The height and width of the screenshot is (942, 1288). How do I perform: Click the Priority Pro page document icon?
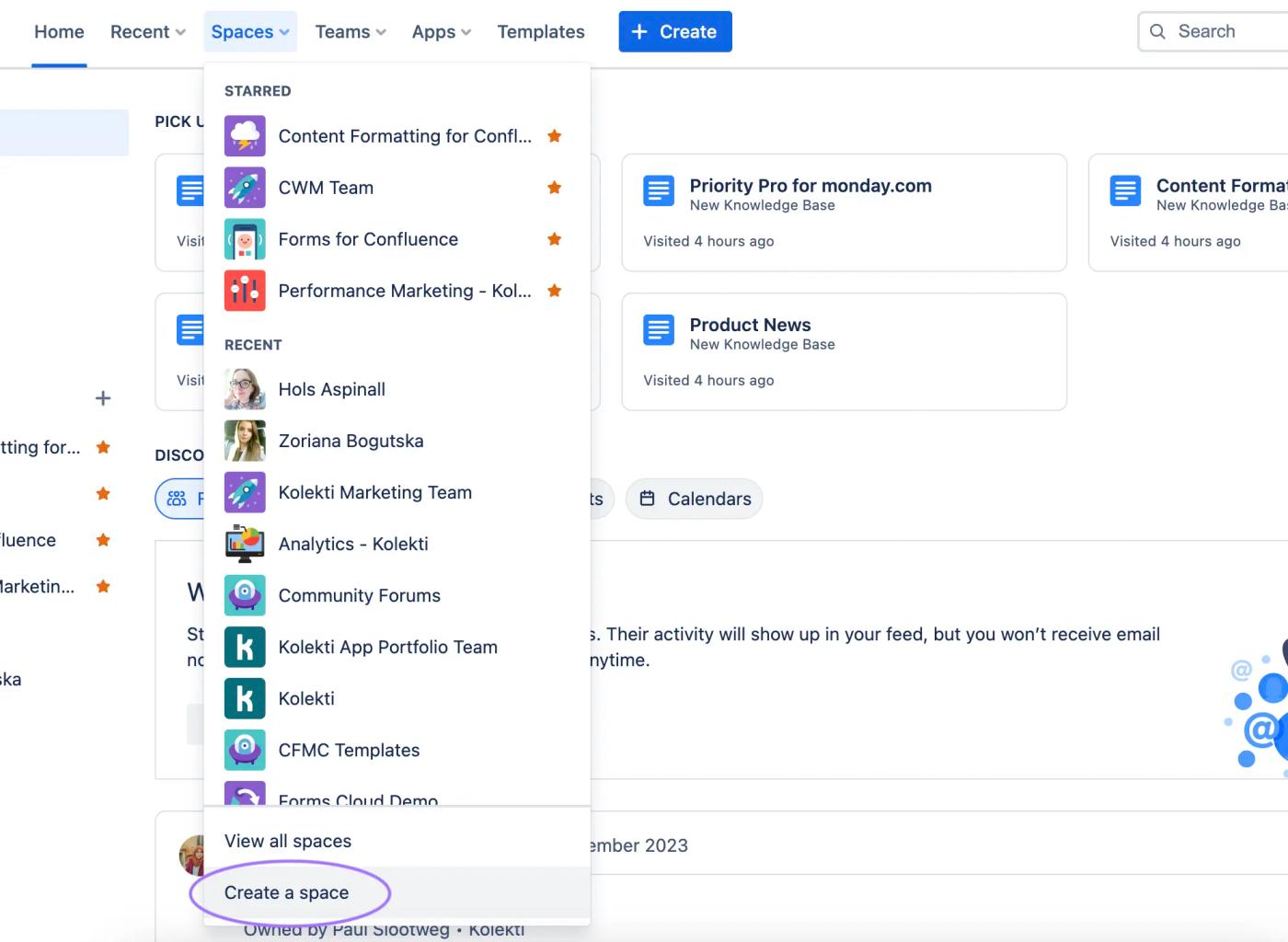[659, 190]
